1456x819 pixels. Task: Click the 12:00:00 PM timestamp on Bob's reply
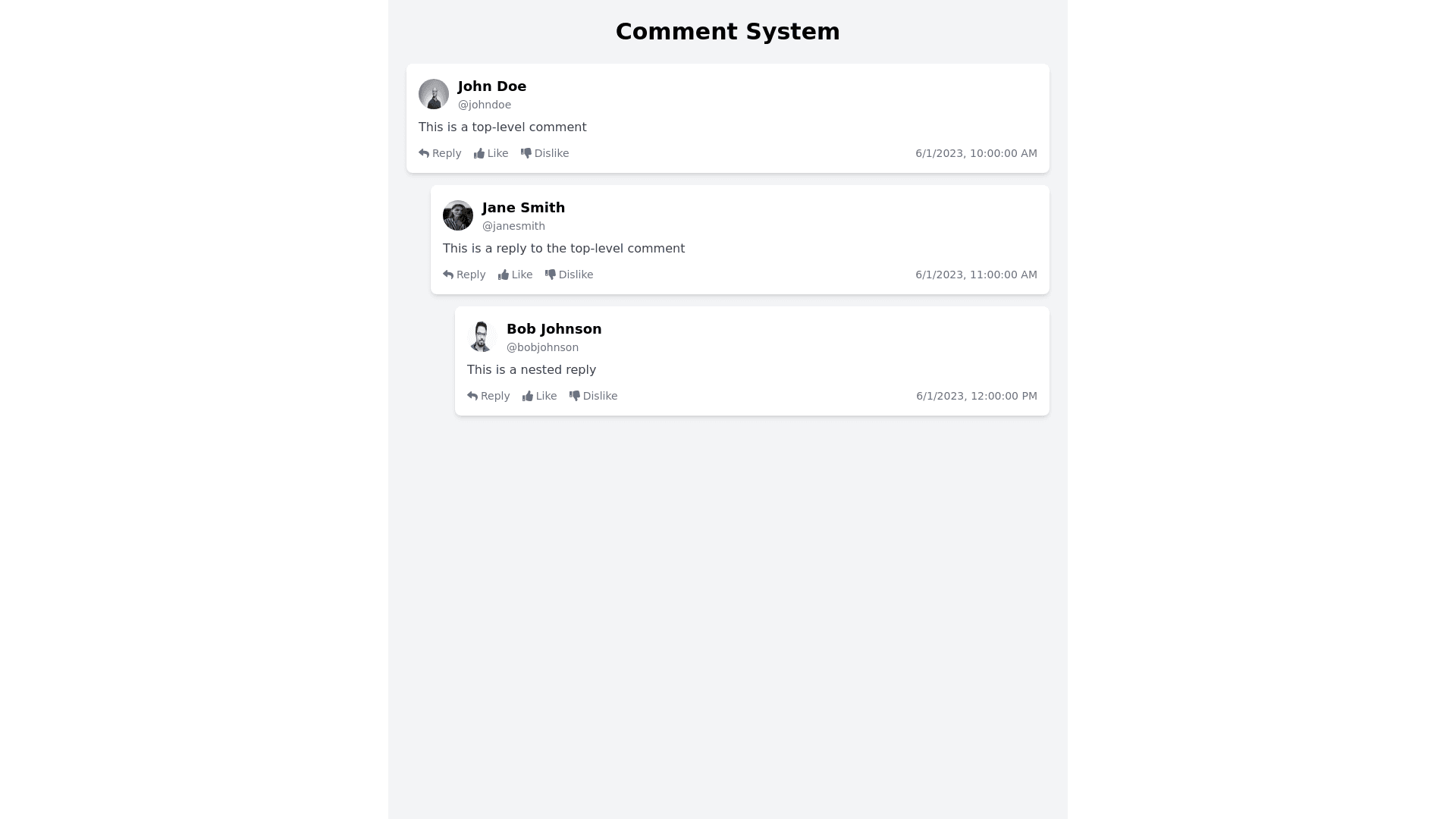[977, 396]
